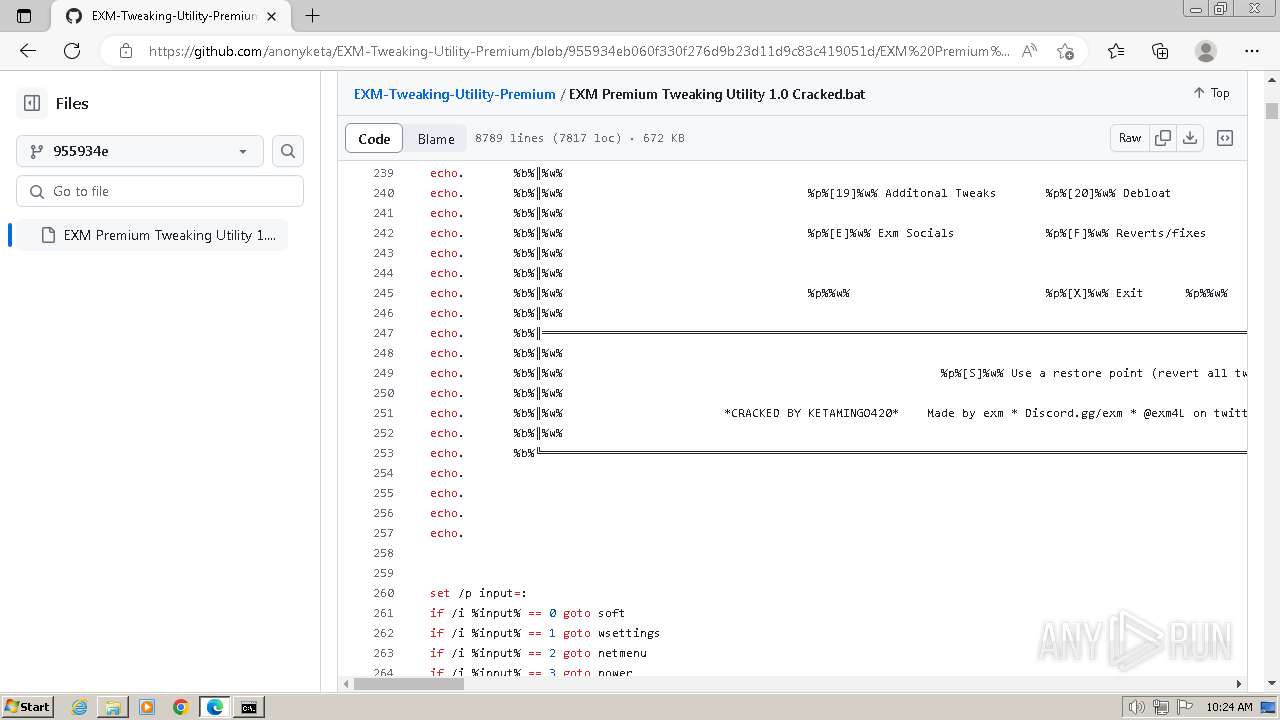Click line number 260
Viewport: 1280px width, 720px height.
[x=383, y=593]
